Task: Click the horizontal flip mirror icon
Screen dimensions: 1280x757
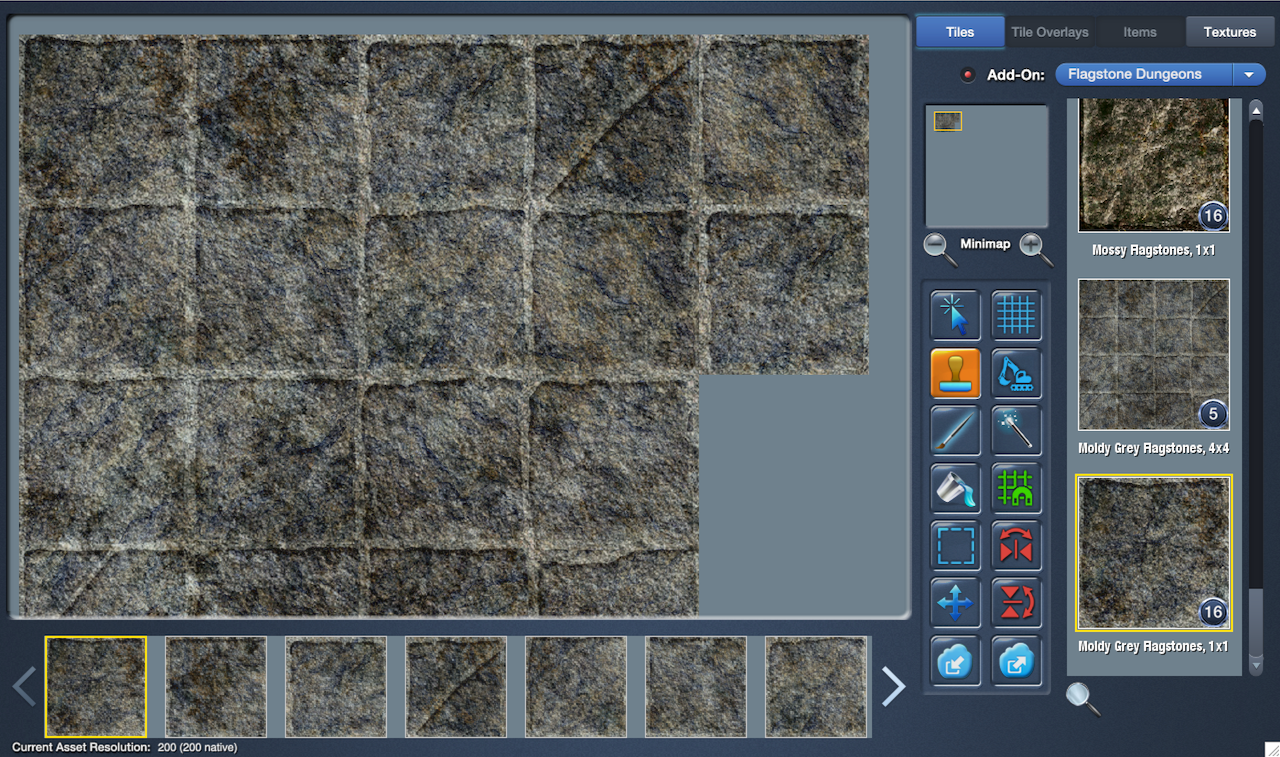Action: (1016, 546)
